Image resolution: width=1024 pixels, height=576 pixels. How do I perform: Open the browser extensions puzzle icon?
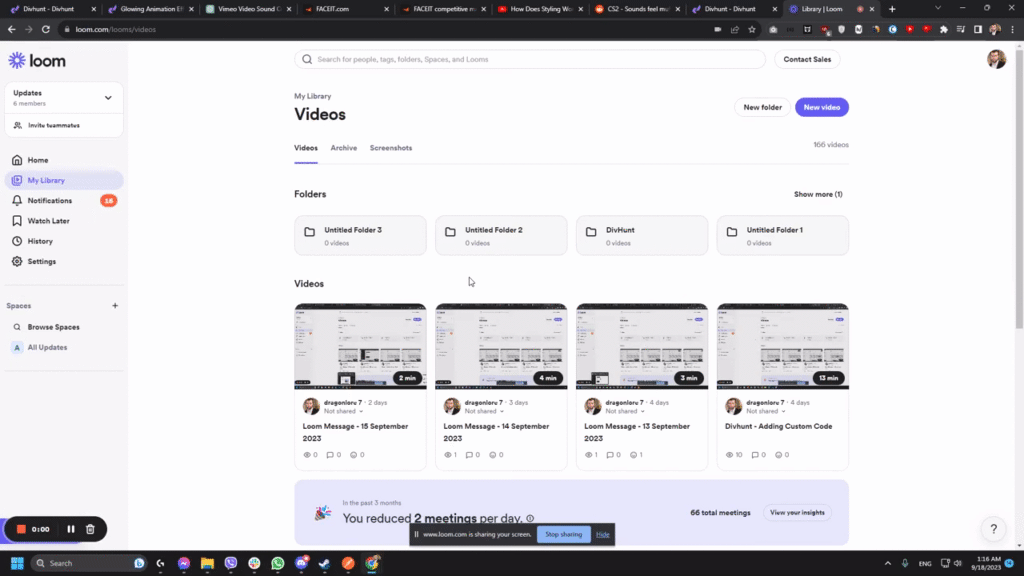click(x=944, y=29)
